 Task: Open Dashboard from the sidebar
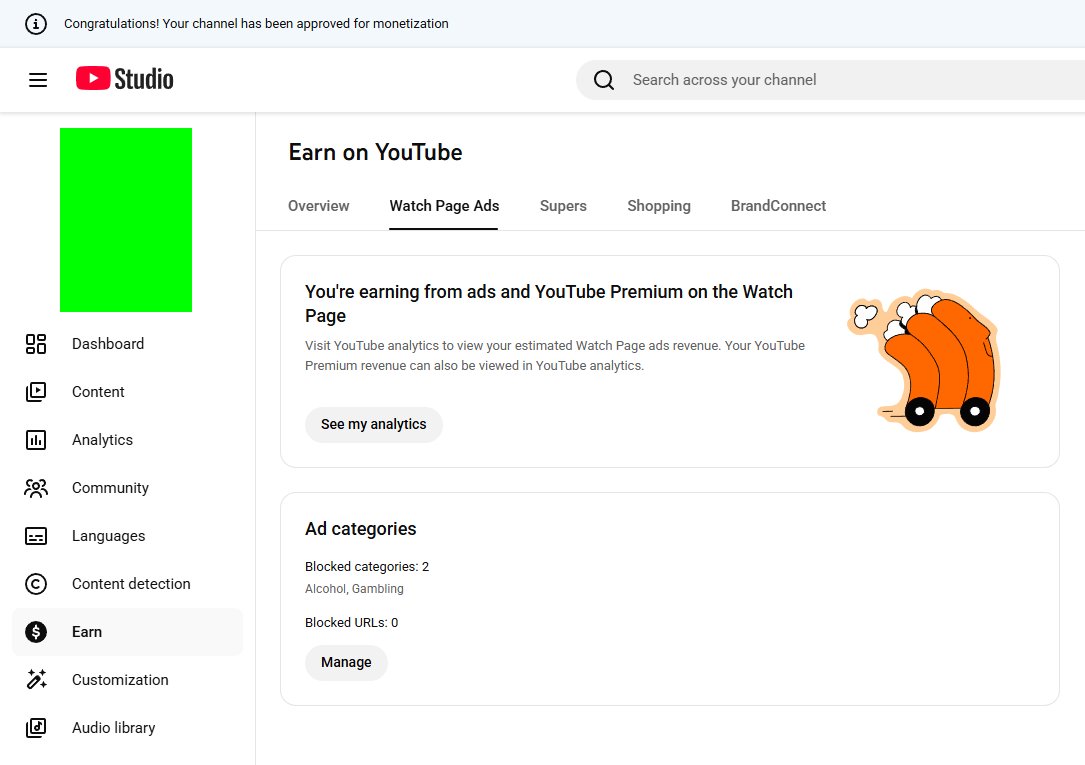(127, 344)
